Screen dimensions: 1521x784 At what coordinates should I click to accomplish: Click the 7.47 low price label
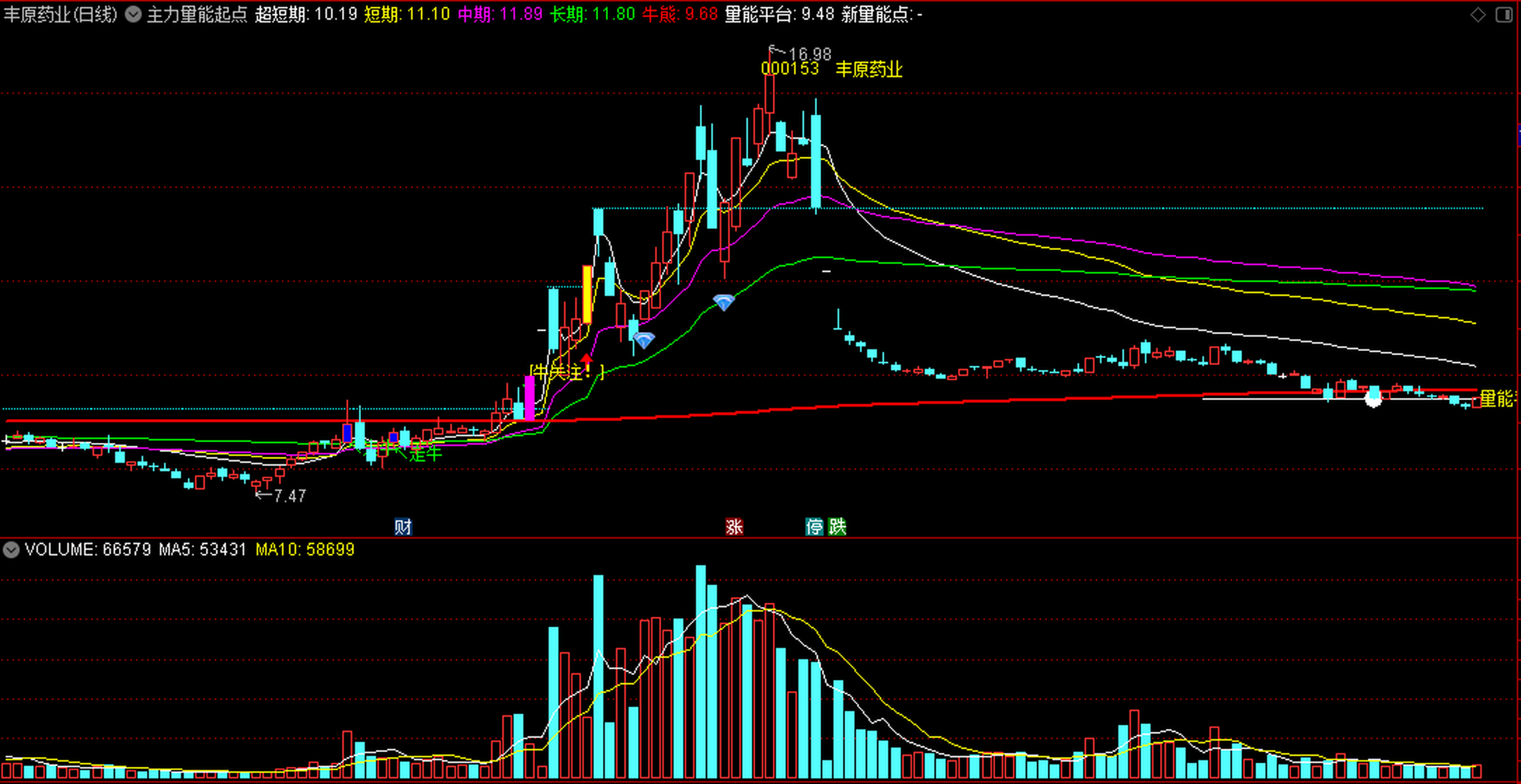pyautogui.click(x=289, y=496)
